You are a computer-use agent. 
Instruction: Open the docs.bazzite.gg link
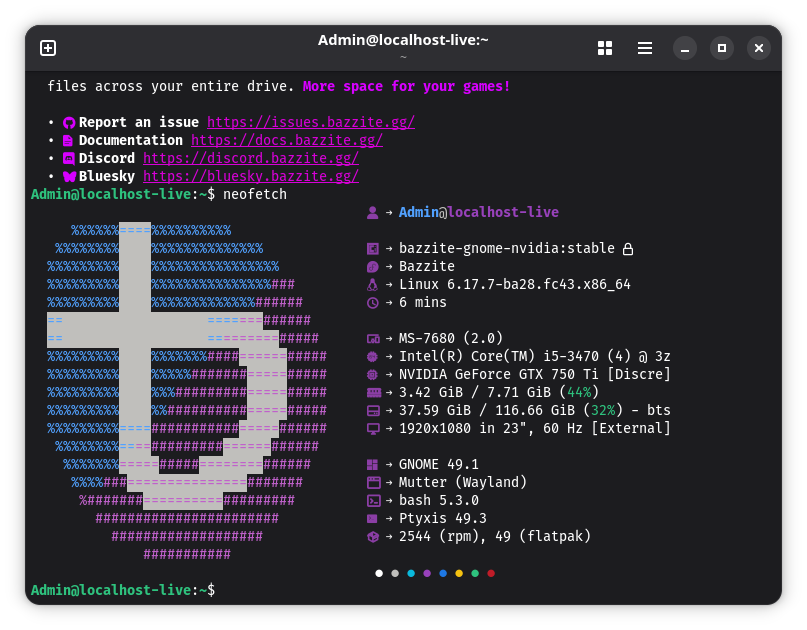click(x=287, y=141)
